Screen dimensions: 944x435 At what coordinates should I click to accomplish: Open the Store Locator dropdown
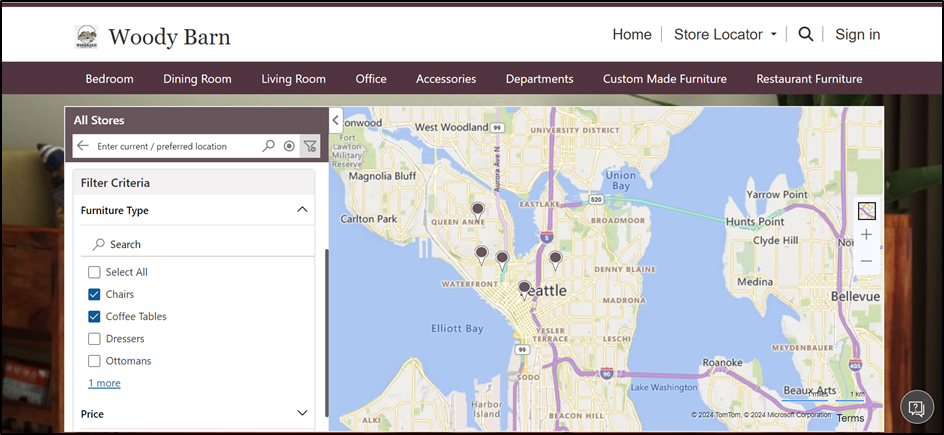pos(725,34)
